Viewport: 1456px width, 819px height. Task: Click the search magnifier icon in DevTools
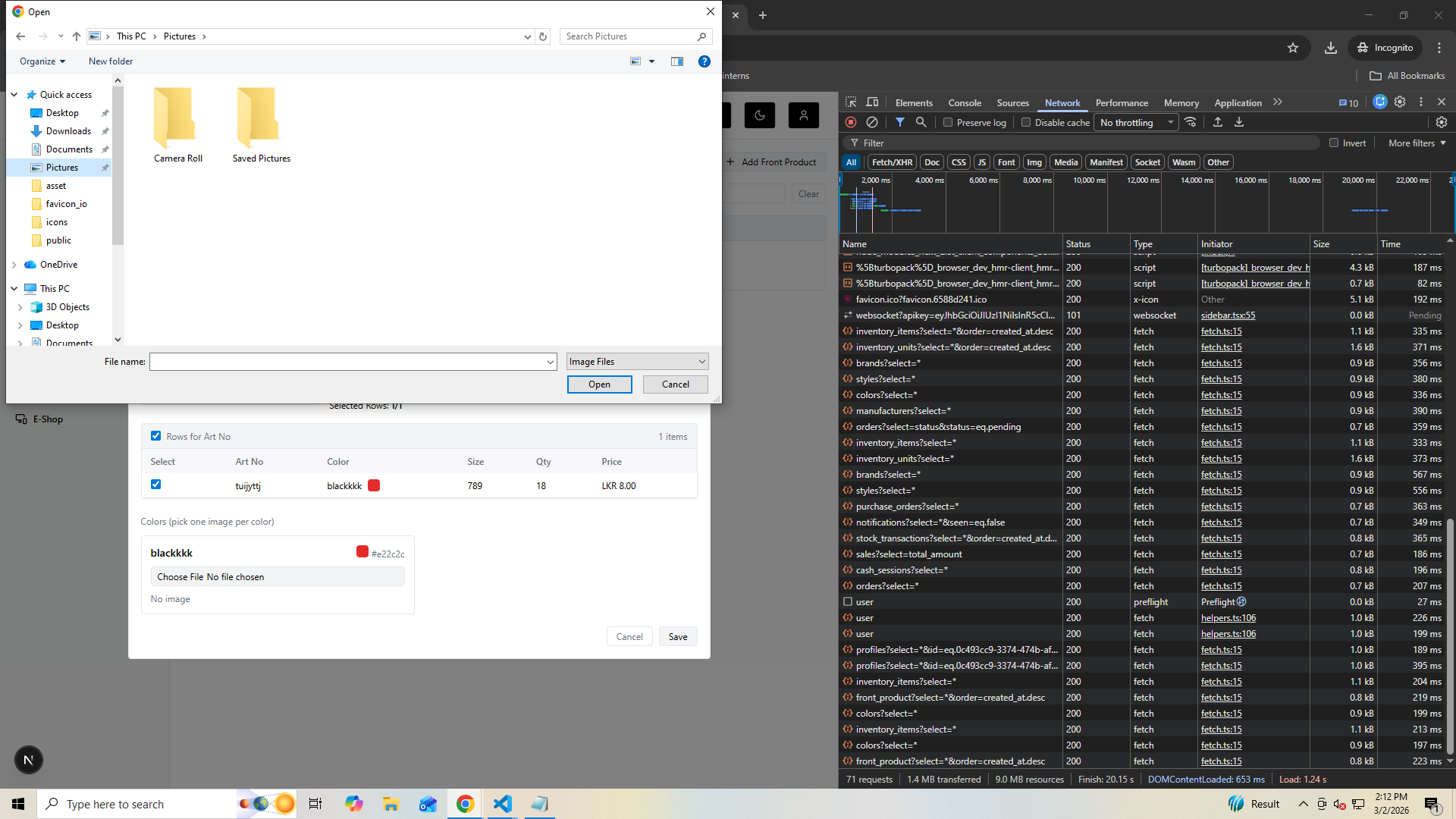point(921,122)
